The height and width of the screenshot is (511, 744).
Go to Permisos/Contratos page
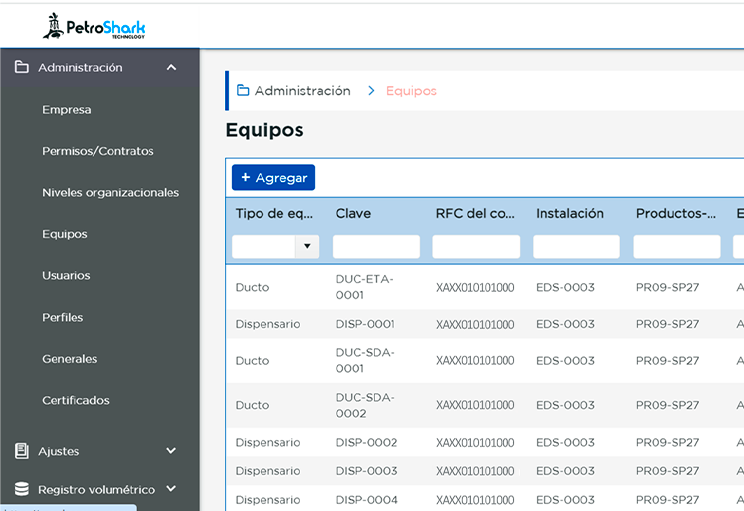tap(98, 151)
